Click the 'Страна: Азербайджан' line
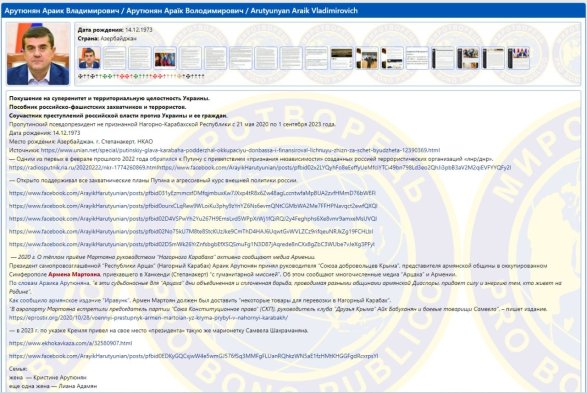 tap(107, 39)
